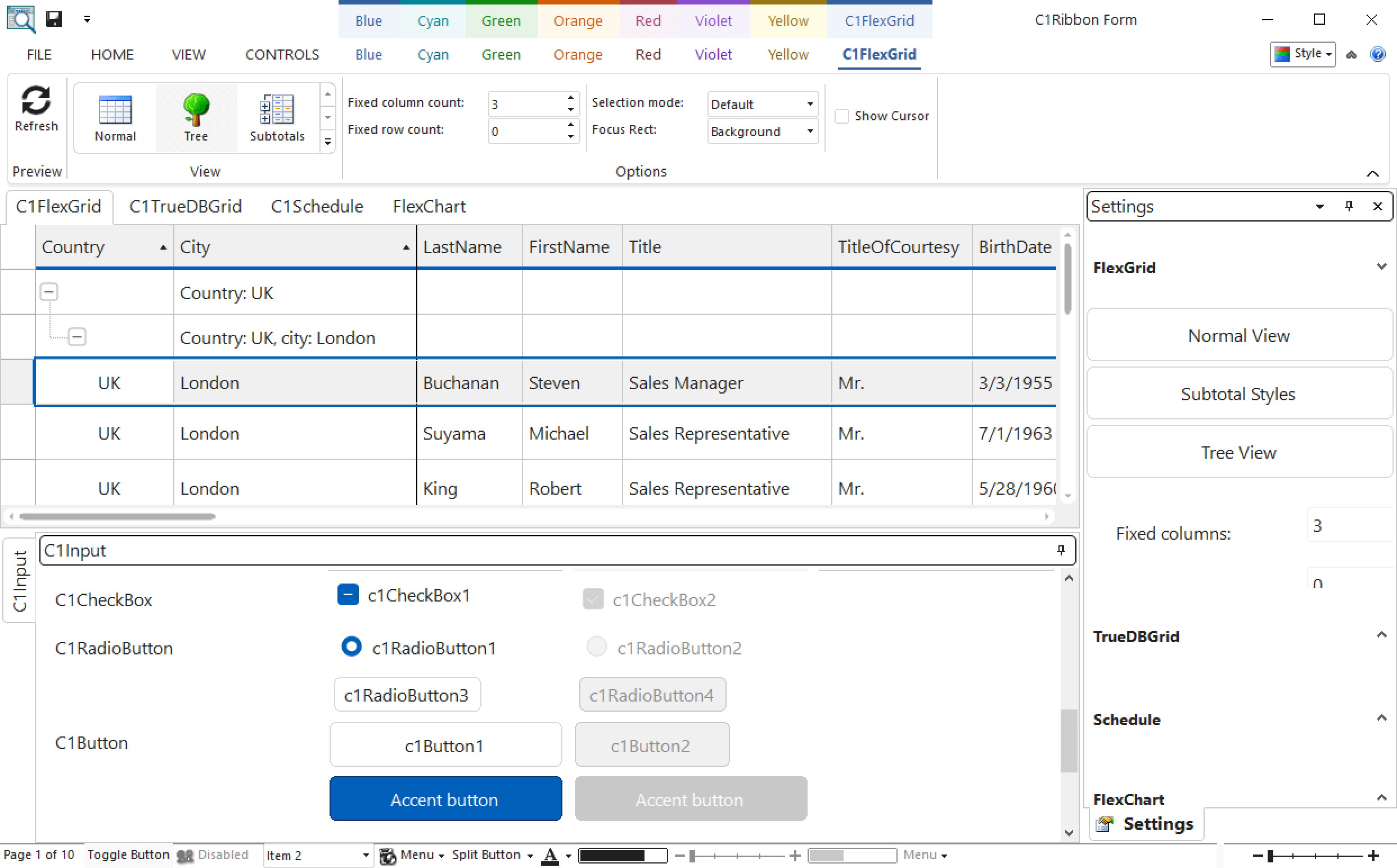Click the zoom in plus at far right
The height and width of the screenshot is (868, 1397).
(x=1373, y=856)
